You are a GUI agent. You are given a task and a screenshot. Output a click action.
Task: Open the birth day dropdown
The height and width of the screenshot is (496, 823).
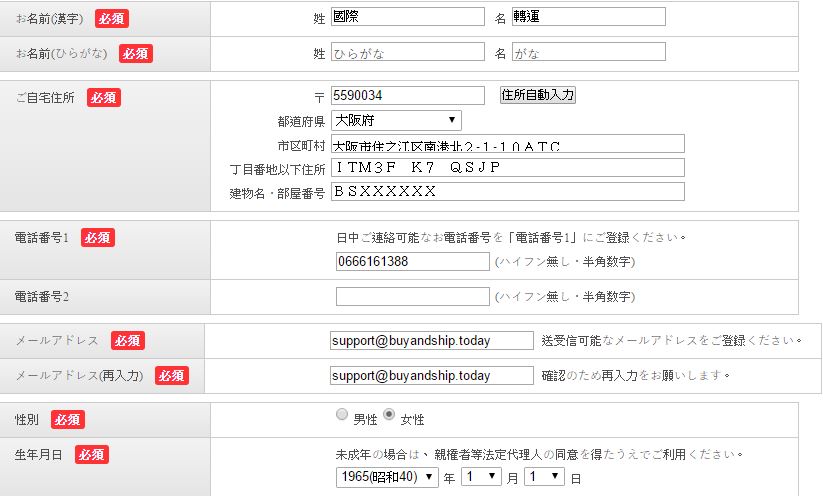click(x=544, y=477)
